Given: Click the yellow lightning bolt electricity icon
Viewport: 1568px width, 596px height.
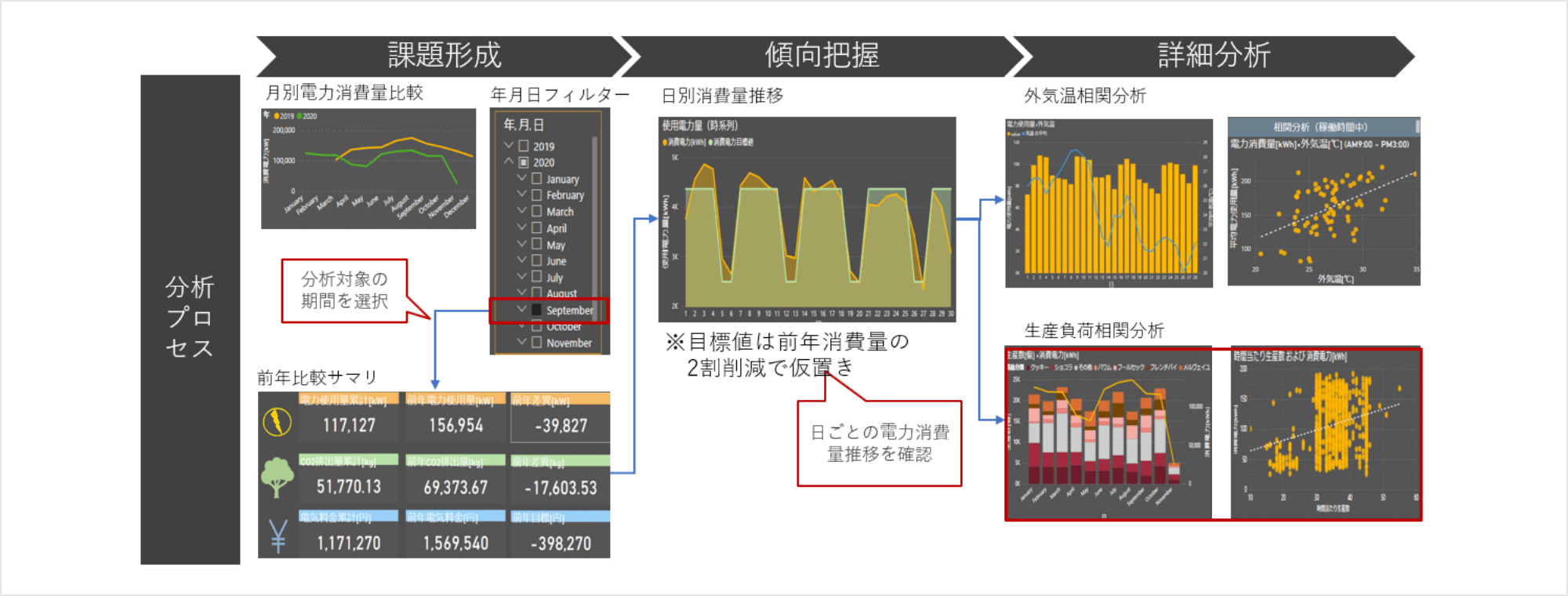Looking at the screenshot, I should coord(277,422).
